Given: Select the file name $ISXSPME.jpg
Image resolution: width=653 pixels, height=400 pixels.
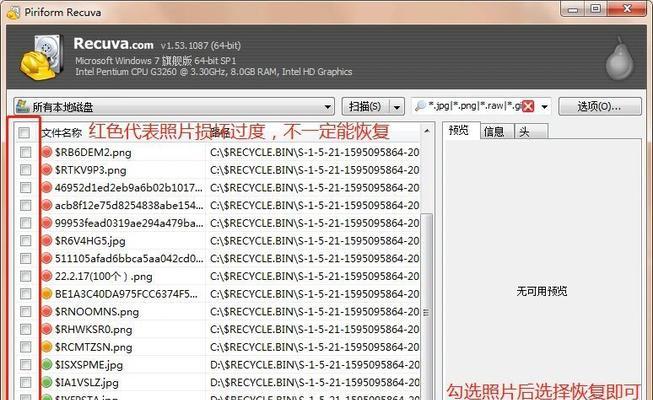Looking at the screenshot, I should coord(89,365).
